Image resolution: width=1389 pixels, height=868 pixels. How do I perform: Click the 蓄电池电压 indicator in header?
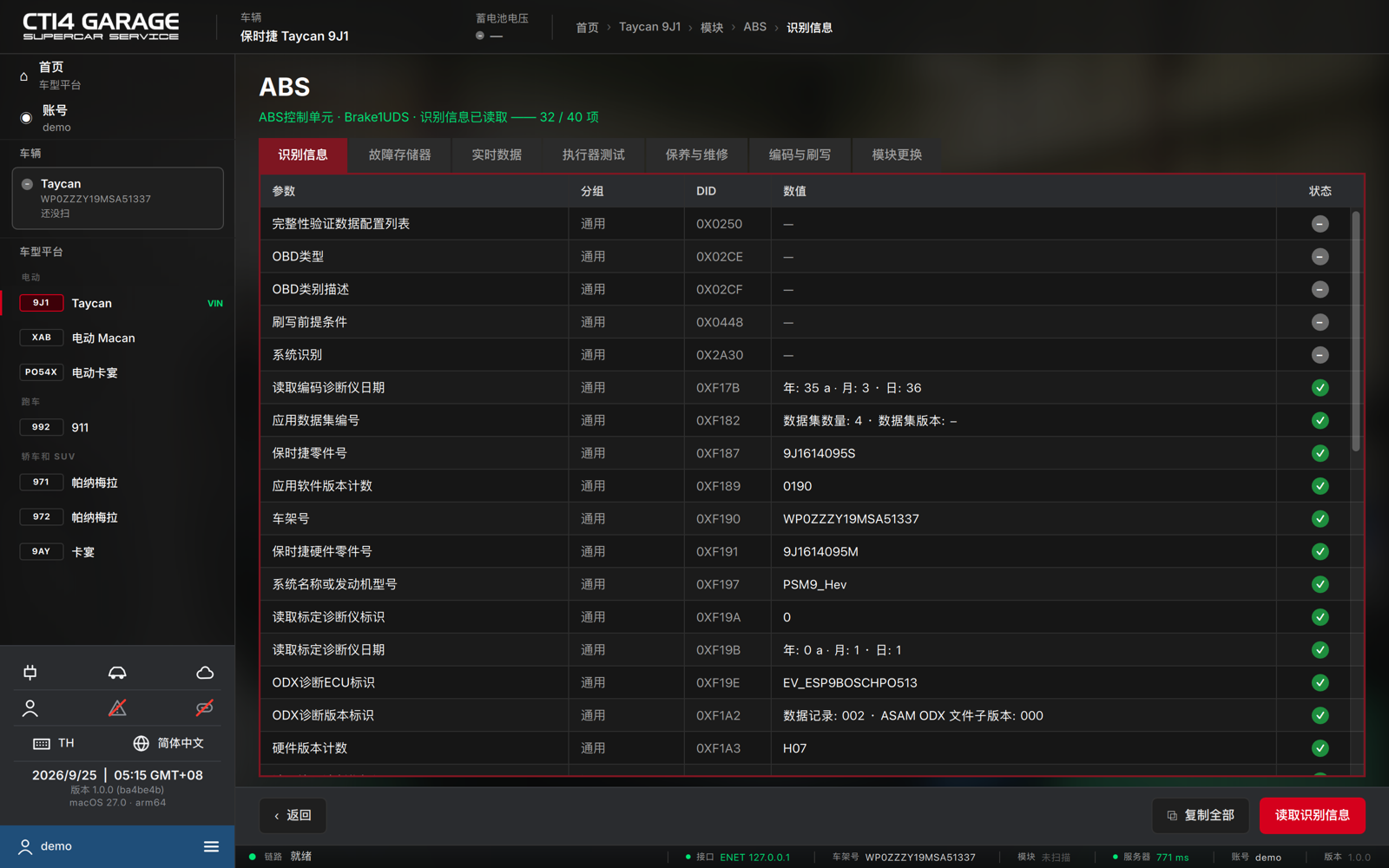tap(502, 26)
